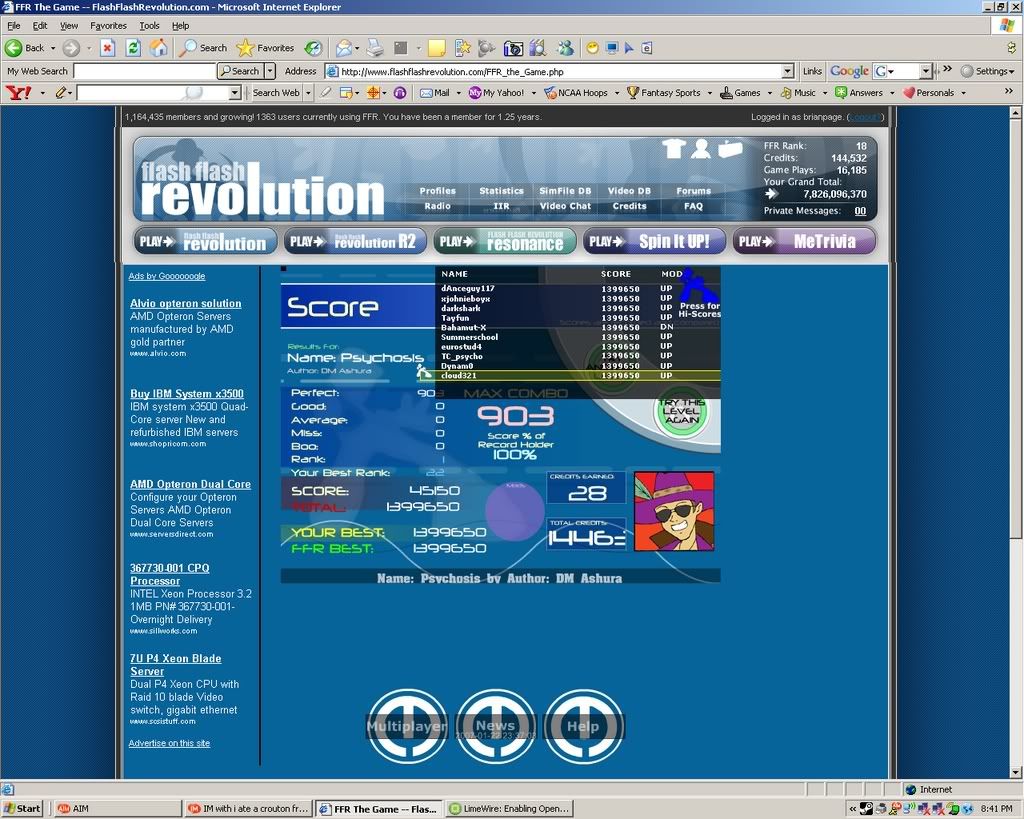Open the My Web Search button dropdown arrow
This screenshot has height=819, width=1024.
point(269,71)
